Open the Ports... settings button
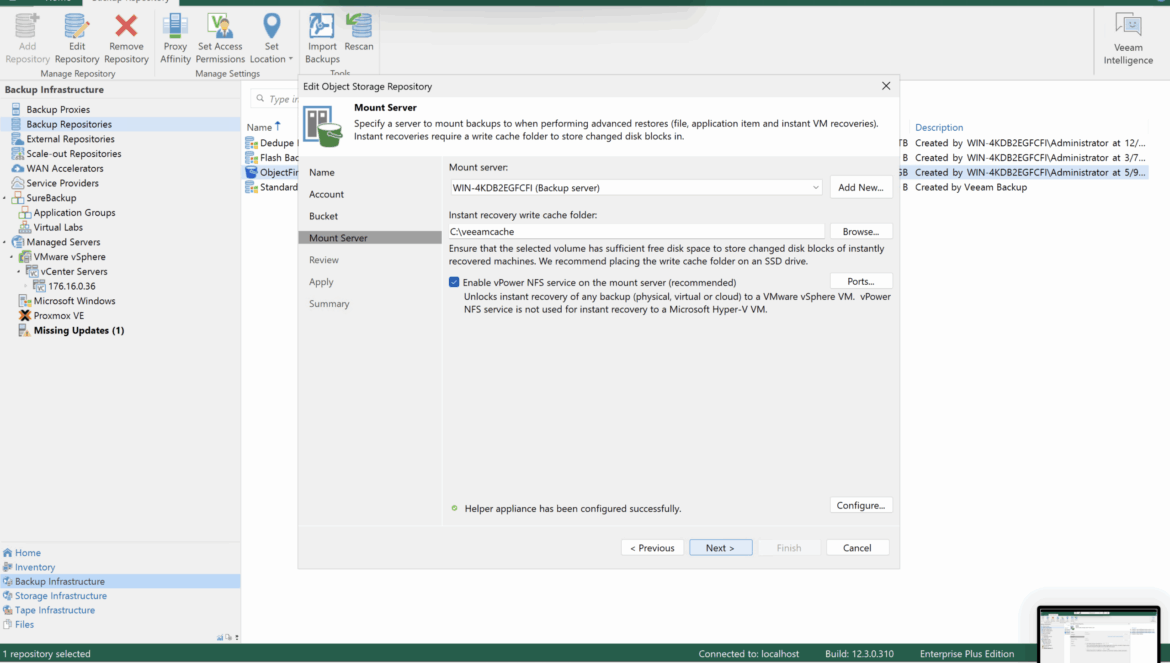1170x663 pixels. click(860, 281)
